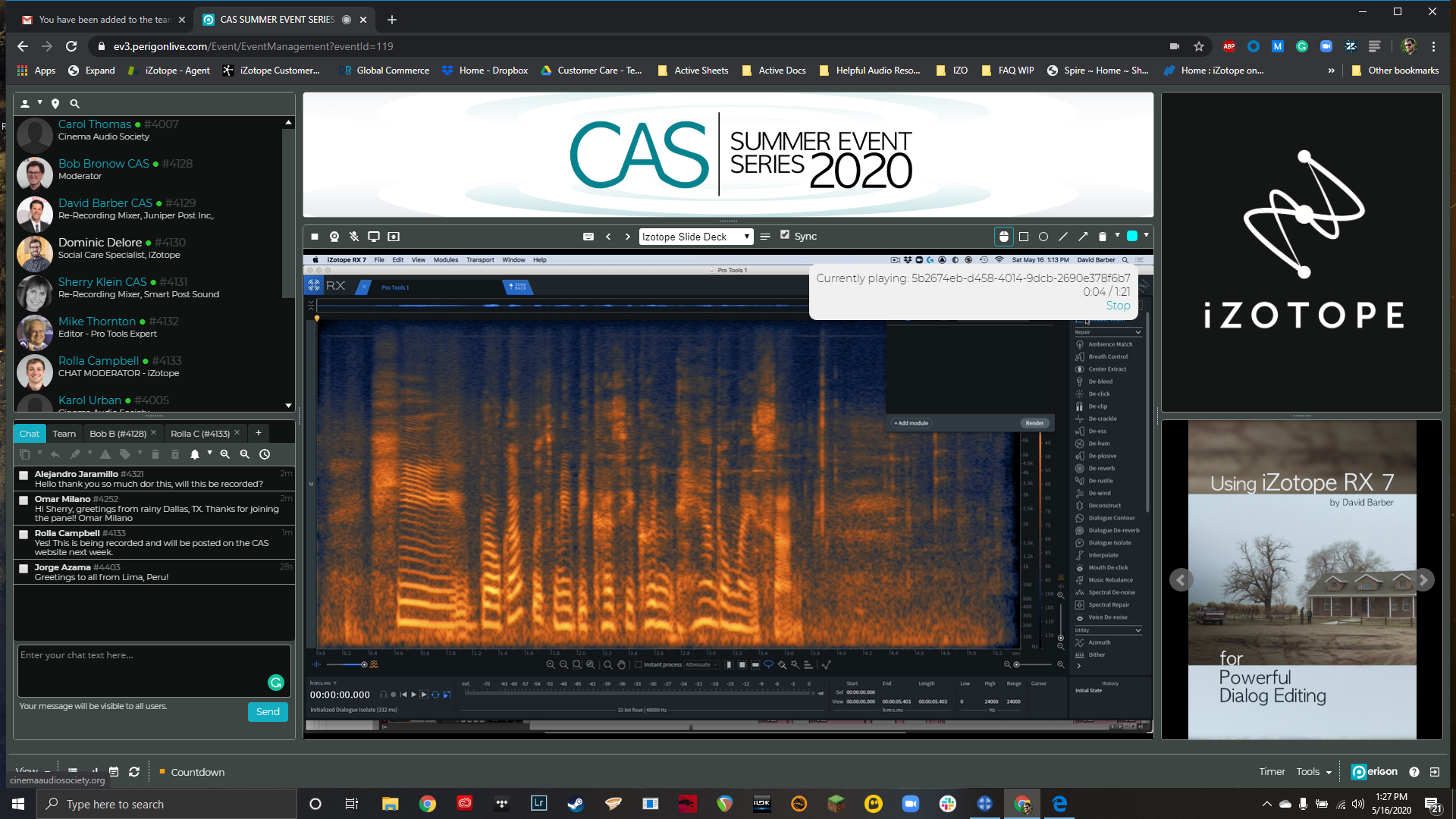
Task: Toggle the Sync checkbox
Action: [785, 235]
